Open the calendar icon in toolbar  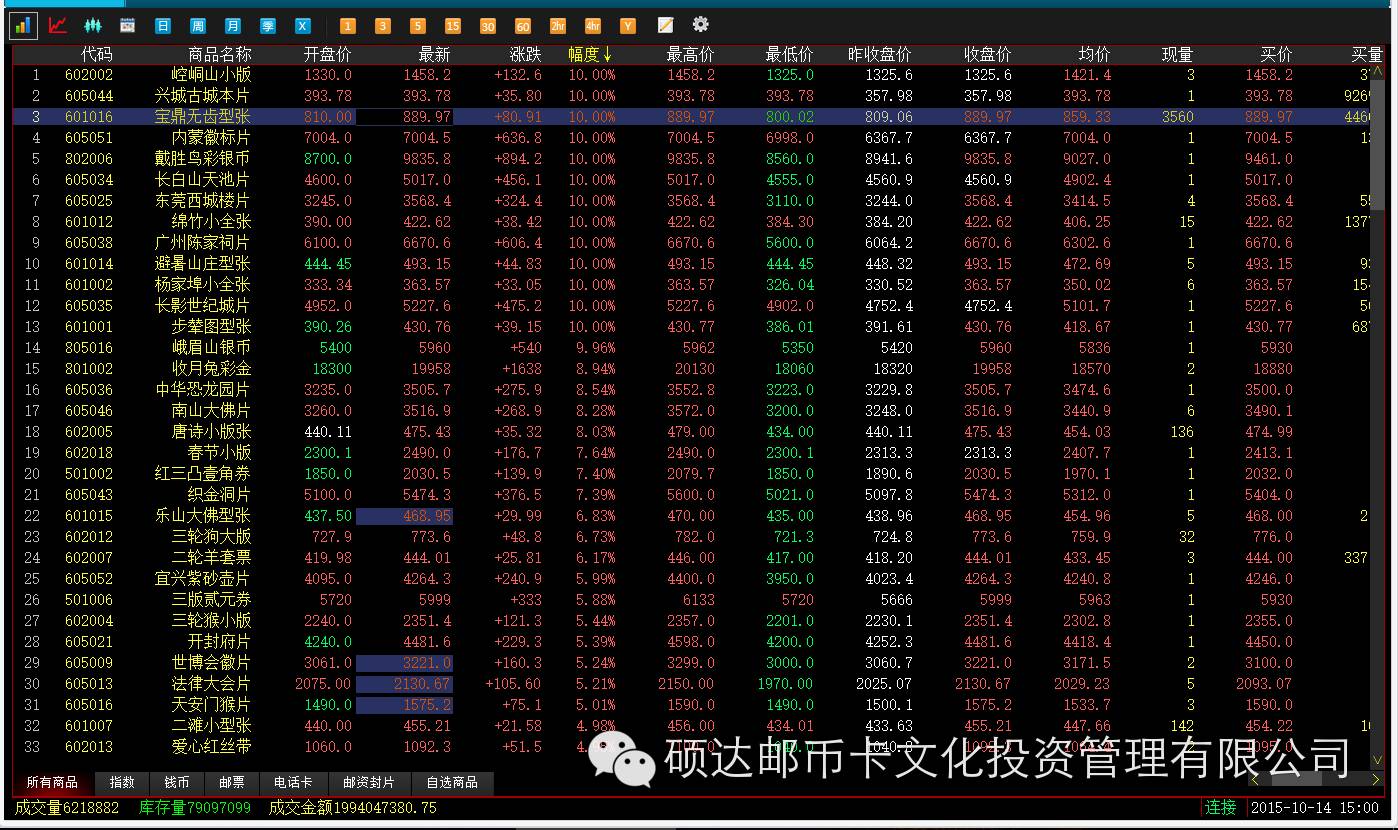click(127, 26)
